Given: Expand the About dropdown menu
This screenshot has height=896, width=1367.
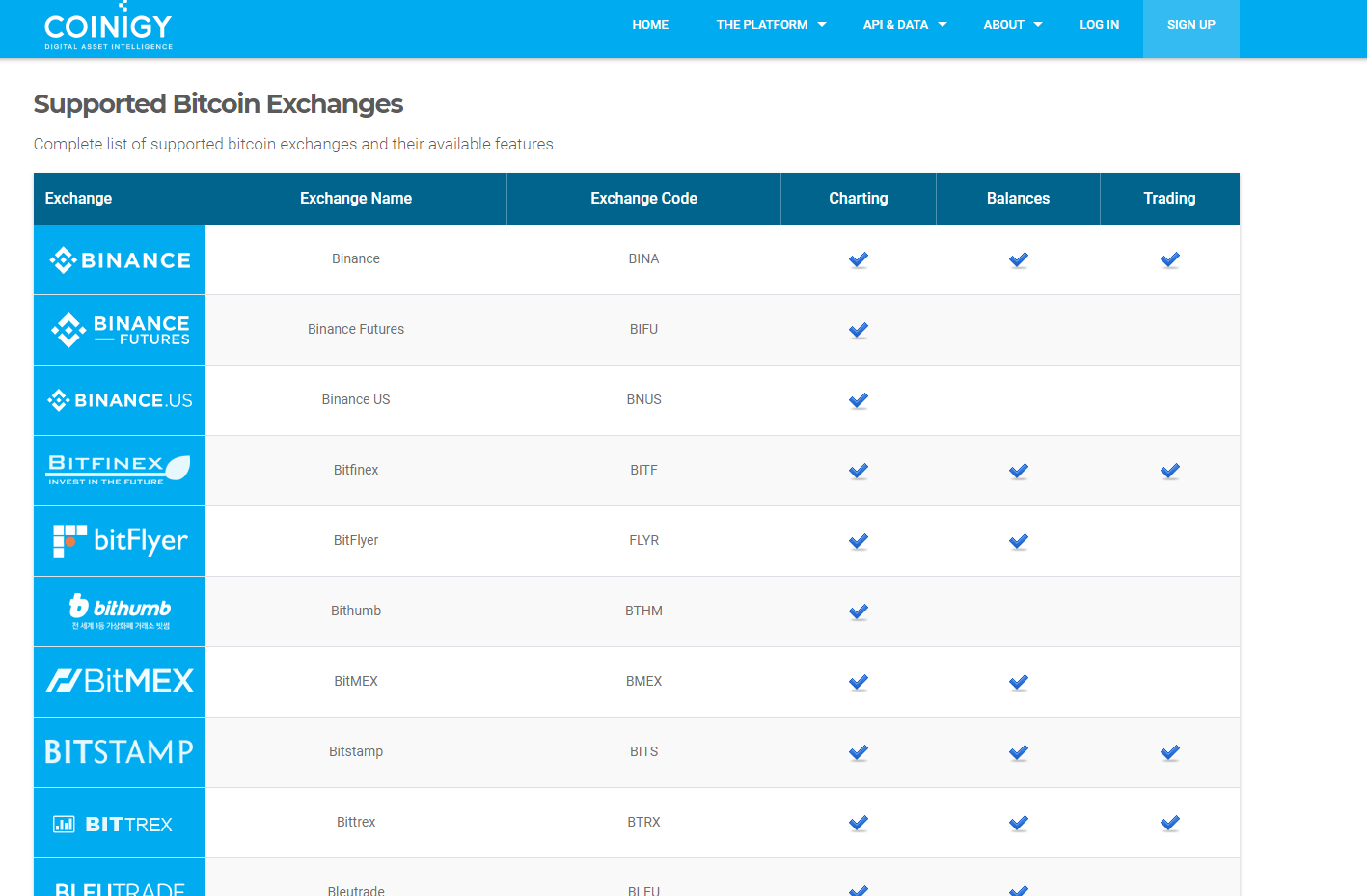Looking at the screenshot, I should [1012, 25].
